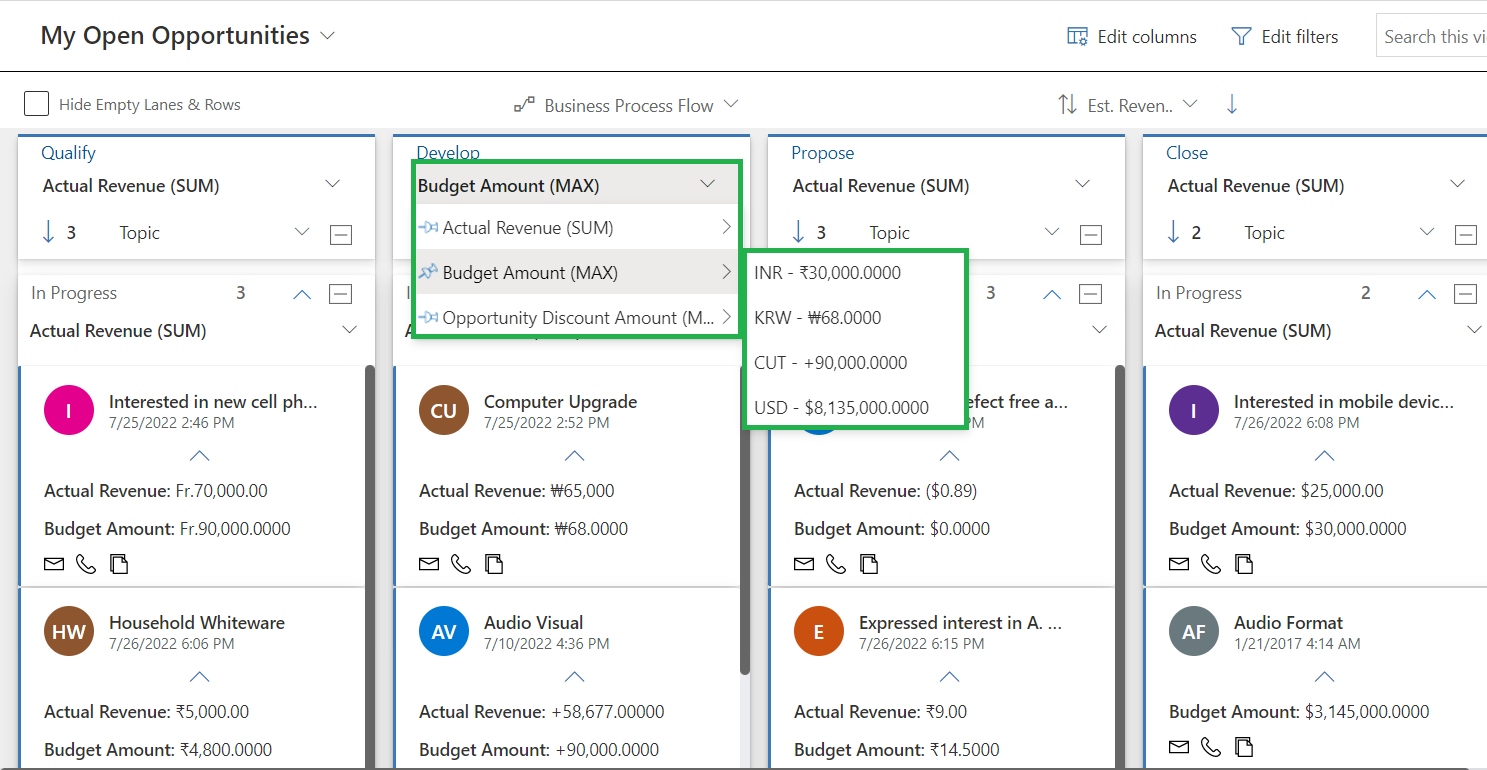Viewport: 1487px width, 770px height.
Task: Click the CU avatar on Computer Upgrade card
Action: (x=443, y=411)
